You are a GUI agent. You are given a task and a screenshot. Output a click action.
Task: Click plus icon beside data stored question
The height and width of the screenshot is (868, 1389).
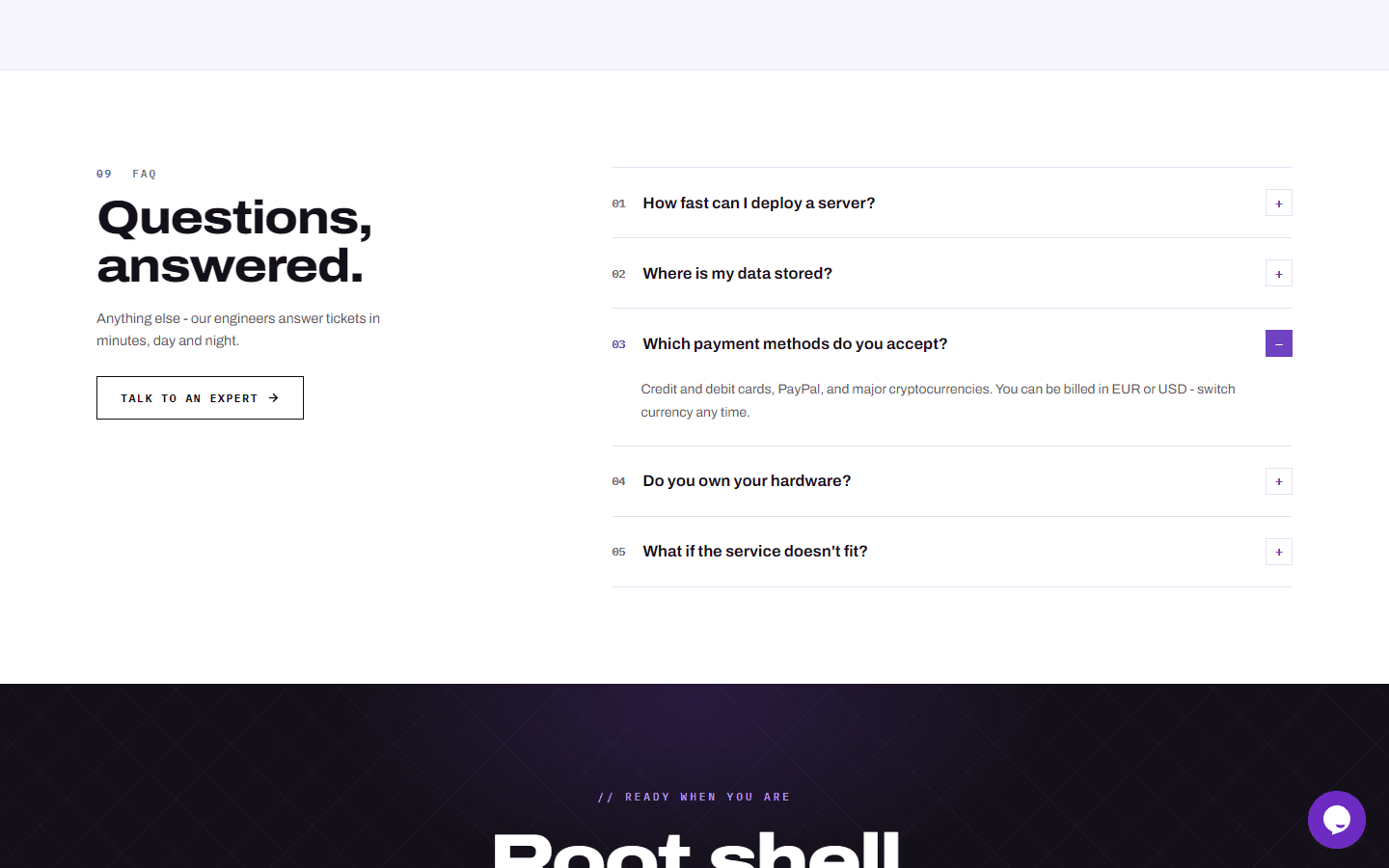pos(1279,273)
